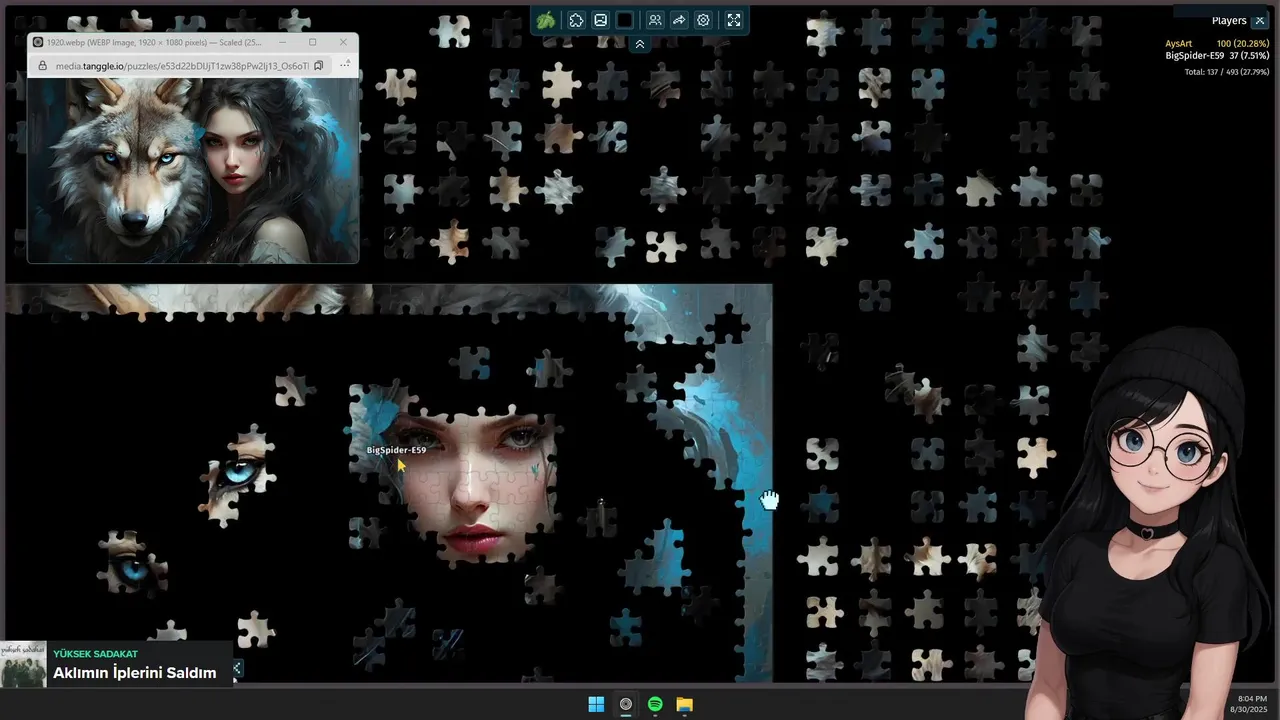Maximize the 1920.webp image window
The width and height of the screenshot is (1280, 720).
pyautogui.click(x=312, y=42)
